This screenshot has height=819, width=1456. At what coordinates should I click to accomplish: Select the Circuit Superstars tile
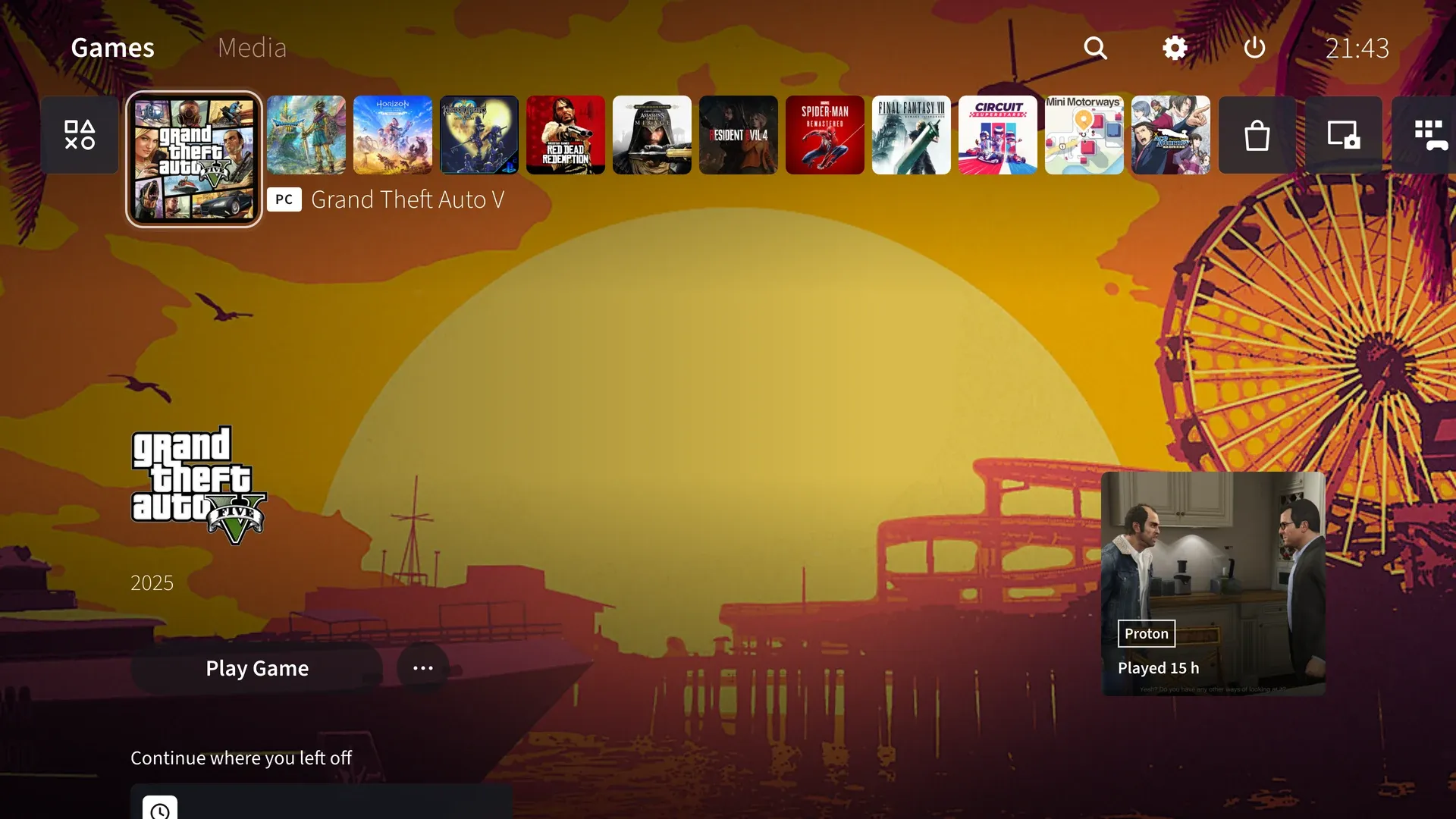pyautogui.click(x=998, y=135)
